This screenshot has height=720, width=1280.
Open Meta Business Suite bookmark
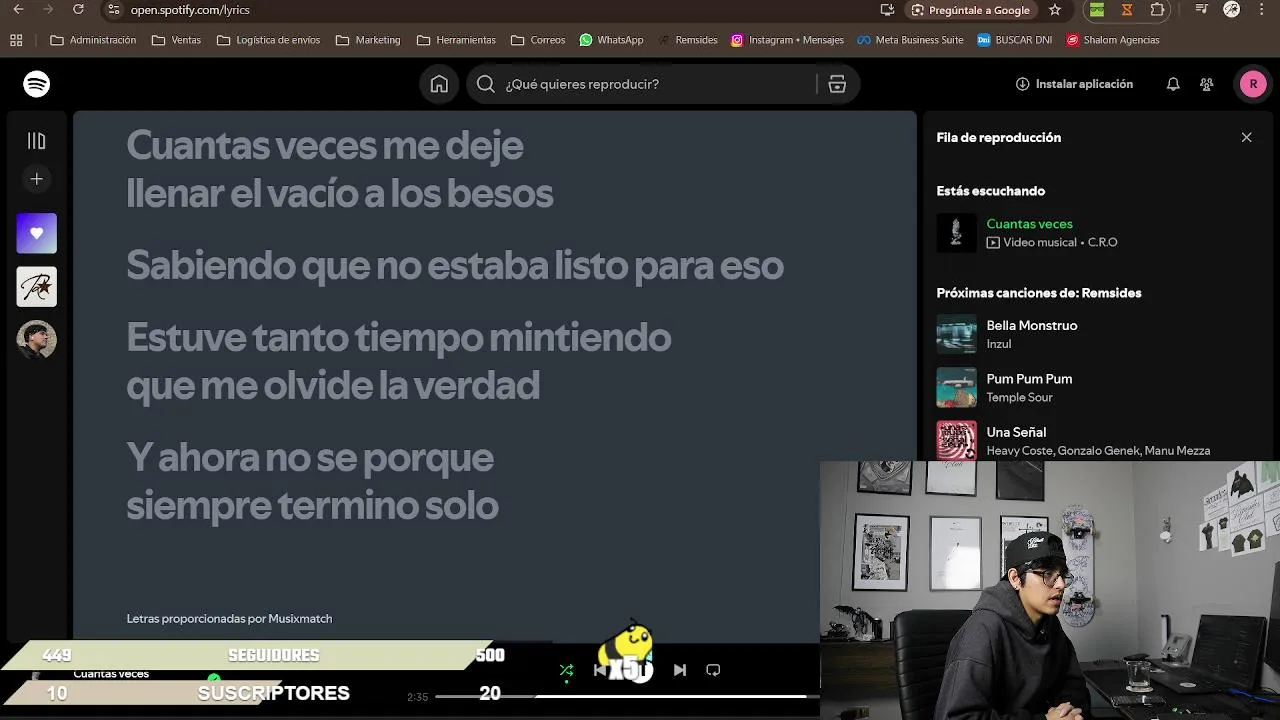click(x=911, y=40)
